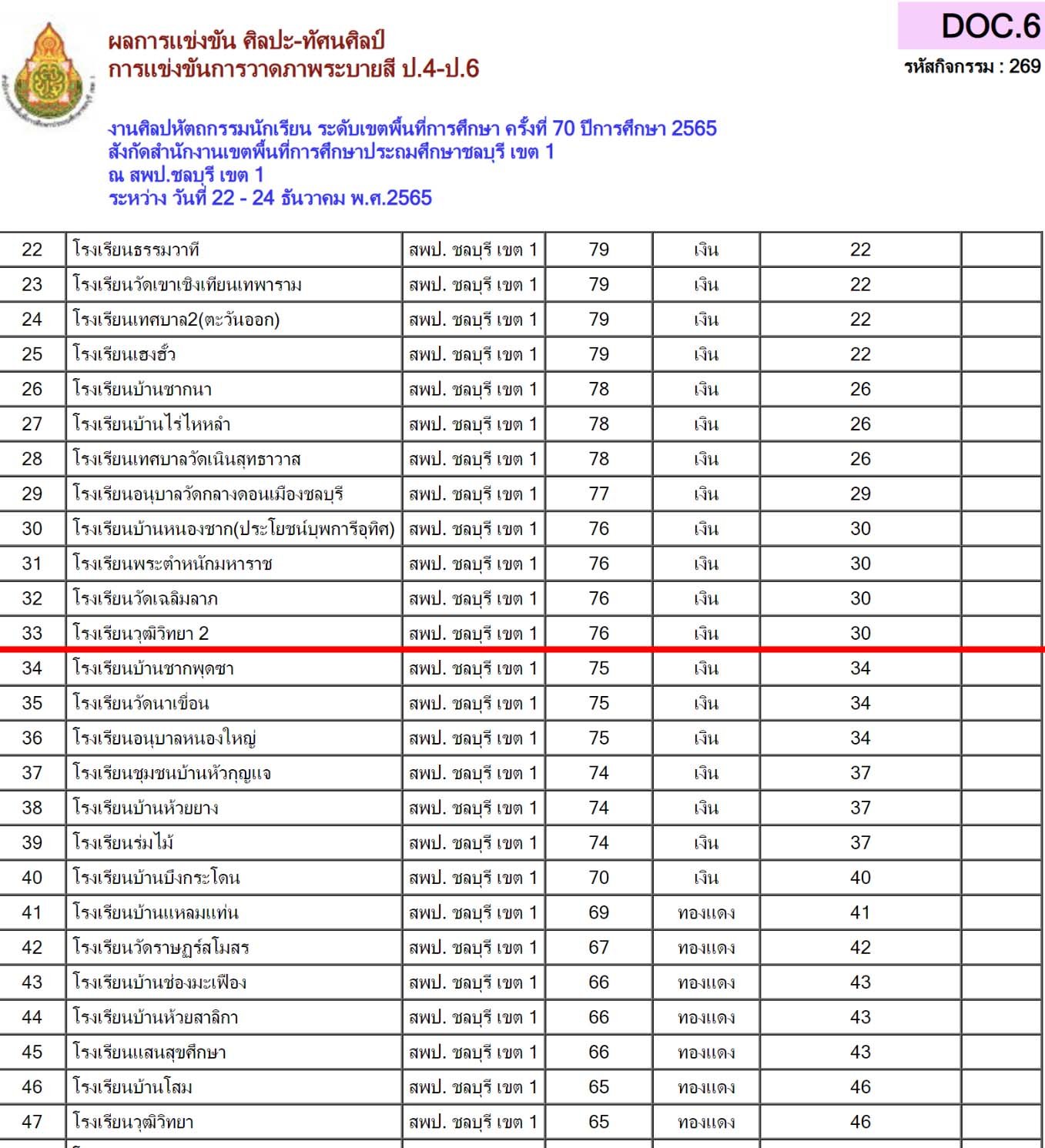Select the score 67 cell
The width and height of the screenshot is (1045, 1148).
(598, 948)
